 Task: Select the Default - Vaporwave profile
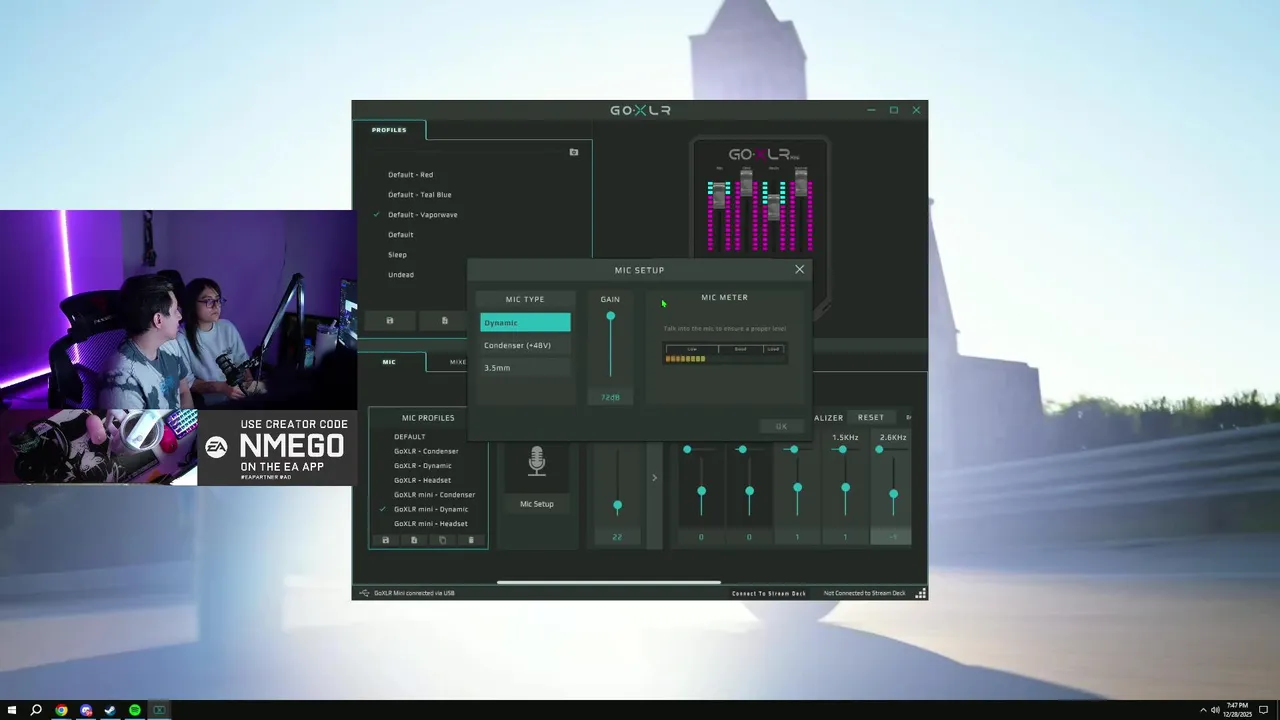coord(422,215)
